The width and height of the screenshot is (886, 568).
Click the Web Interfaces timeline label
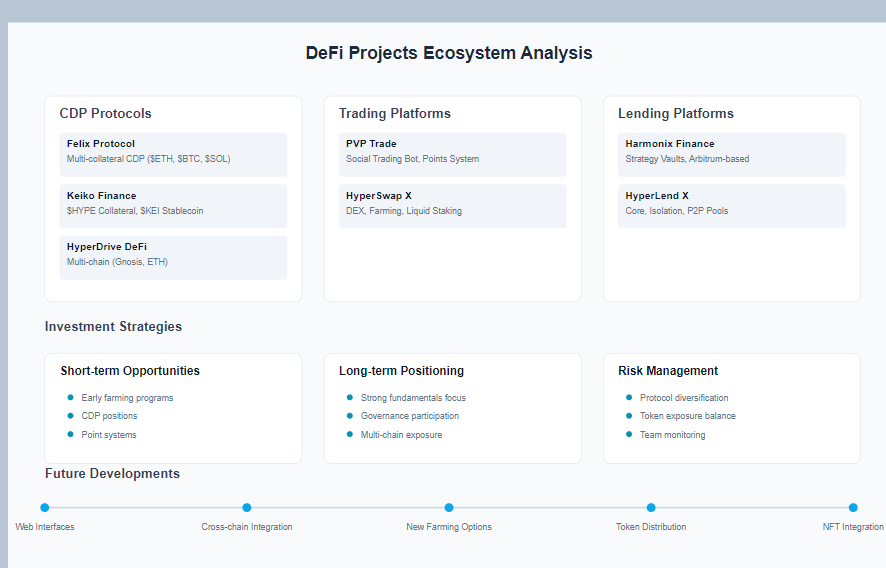click(45, 527)
